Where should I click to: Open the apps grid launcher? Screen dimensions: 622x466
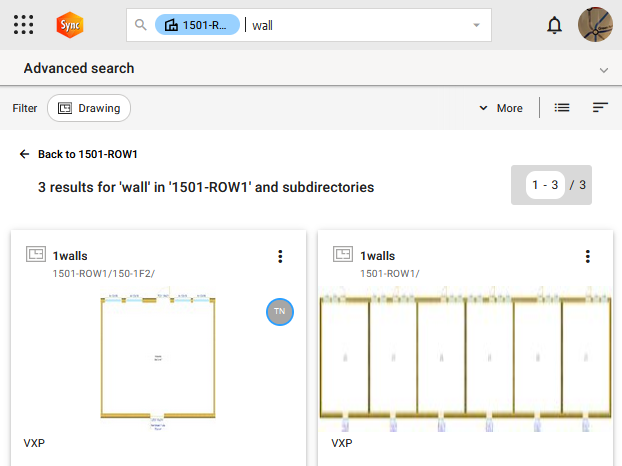[24, 25]
